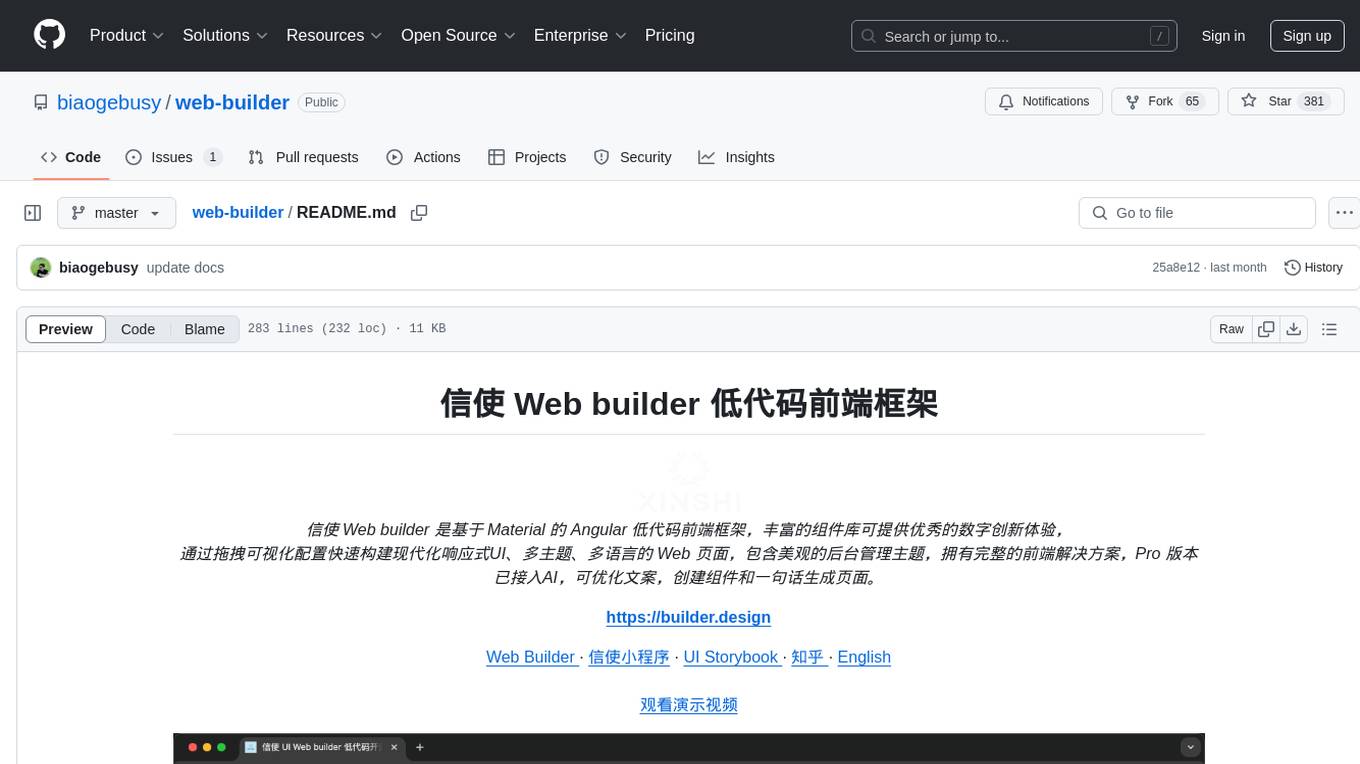
Task: Switch to the Code tab
Action: point(71,157)
